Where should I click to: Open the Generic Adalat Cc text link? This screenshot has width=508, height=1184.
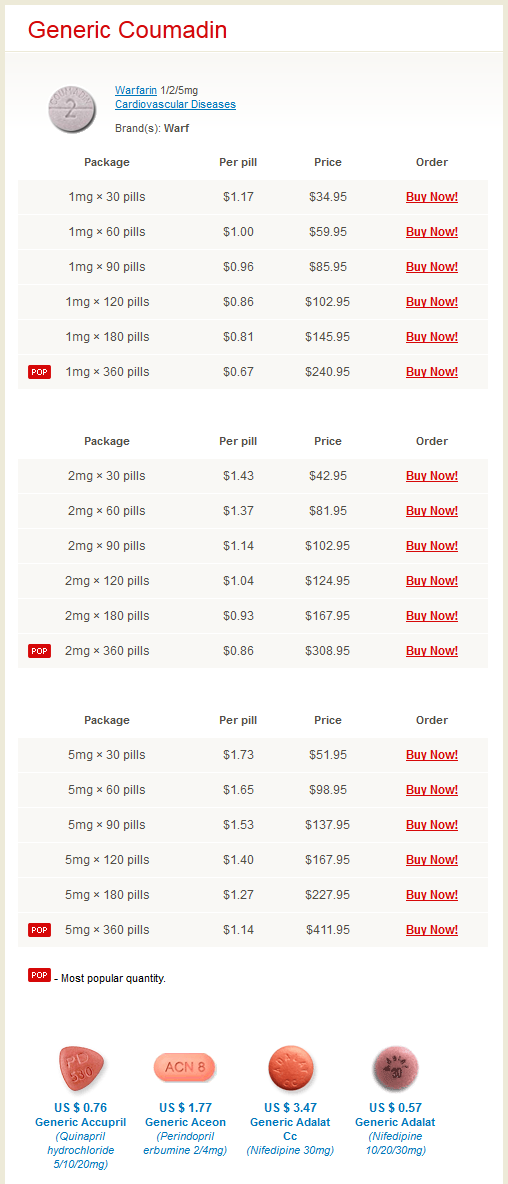(x=290, y=1129)
